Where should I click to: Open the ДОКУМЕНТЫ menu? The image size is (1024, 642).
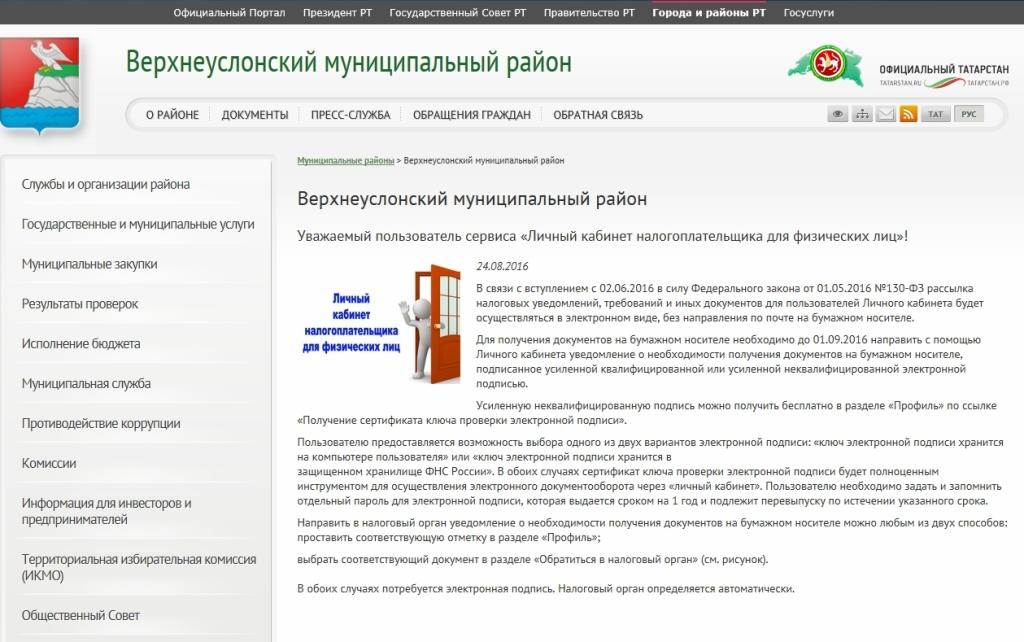click(x=255, y=115)
